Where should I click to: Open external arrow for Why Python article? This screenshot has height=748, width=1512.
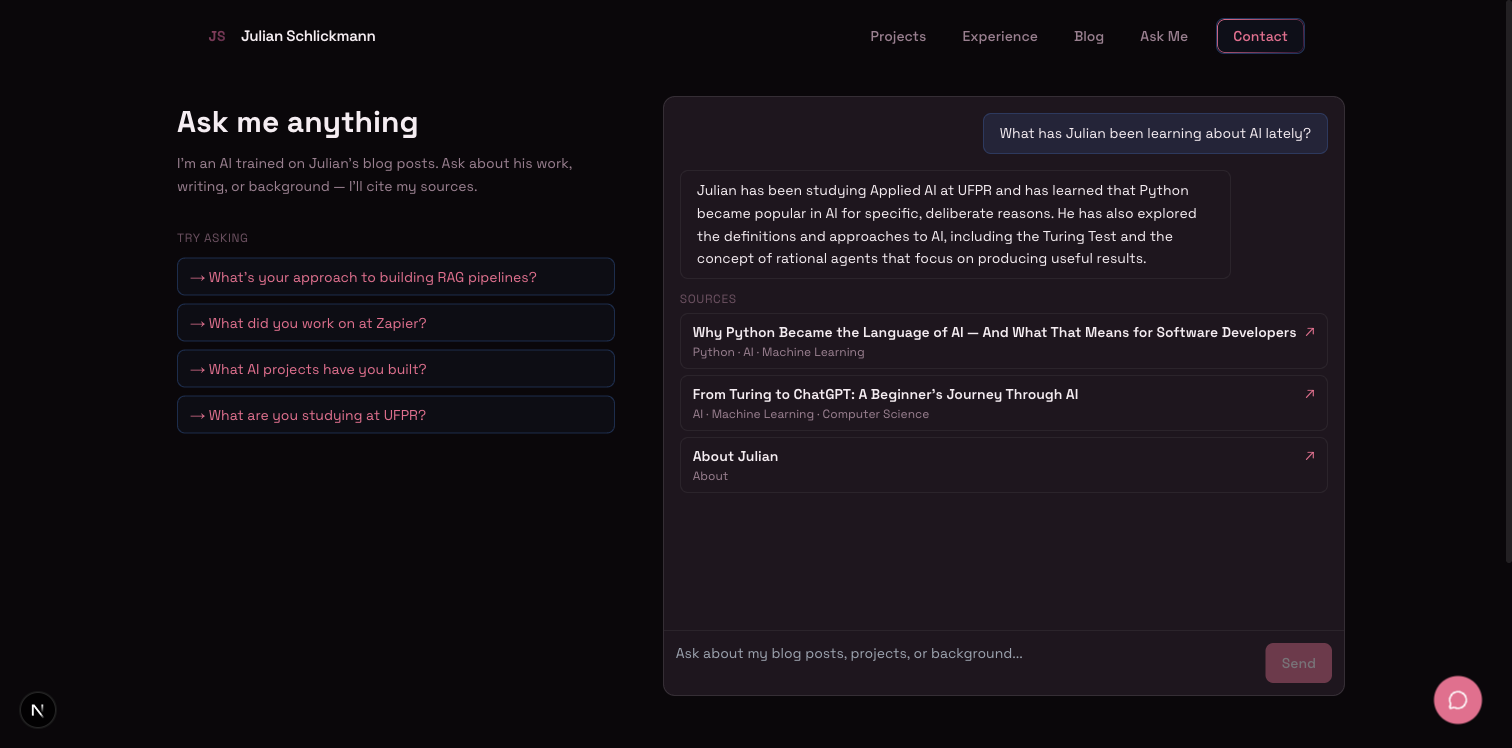coord(1310,332)
